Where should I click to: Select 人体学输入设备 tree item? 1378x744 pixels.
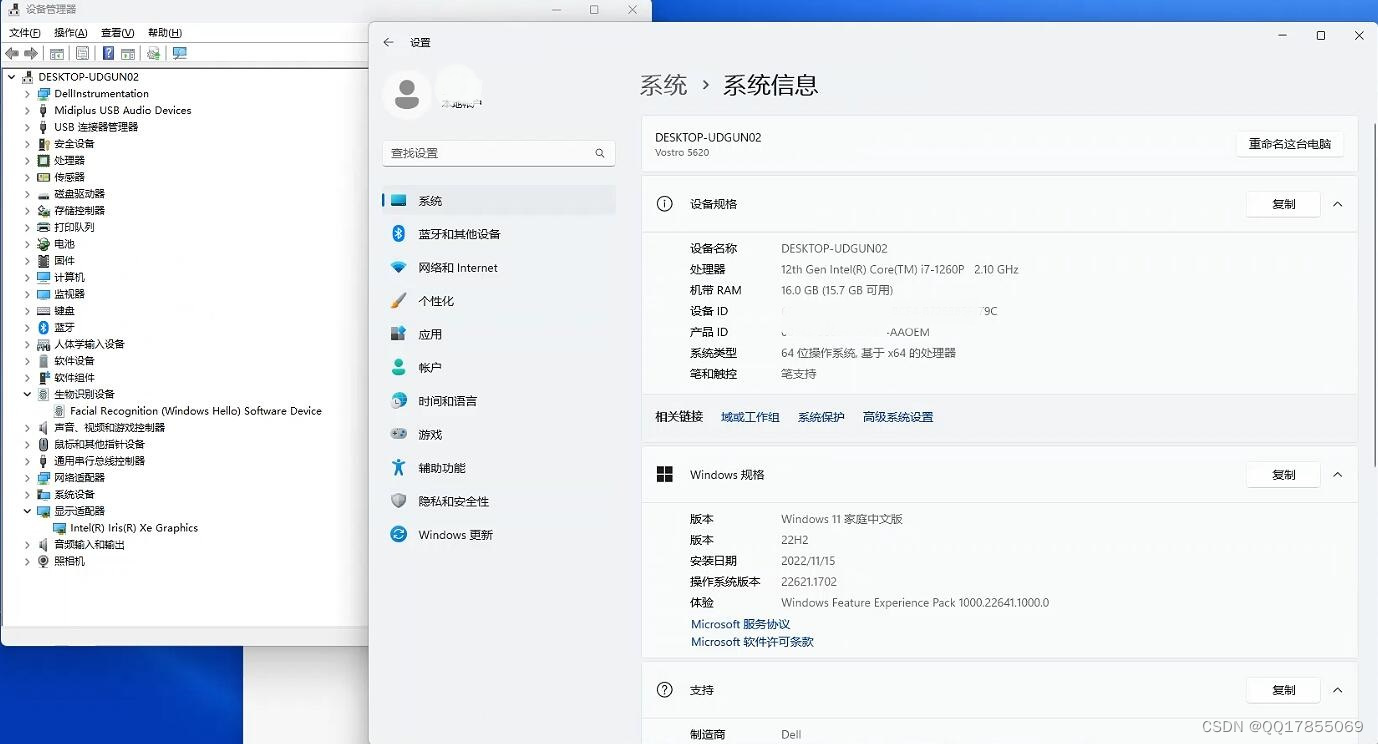[x=89, y=344]
